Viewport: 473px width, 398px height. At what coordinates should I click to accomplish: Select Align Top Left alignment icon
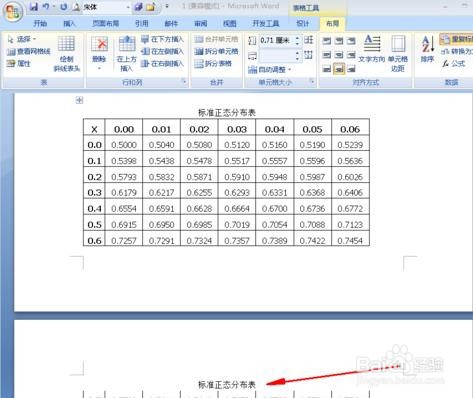point(327,41)
